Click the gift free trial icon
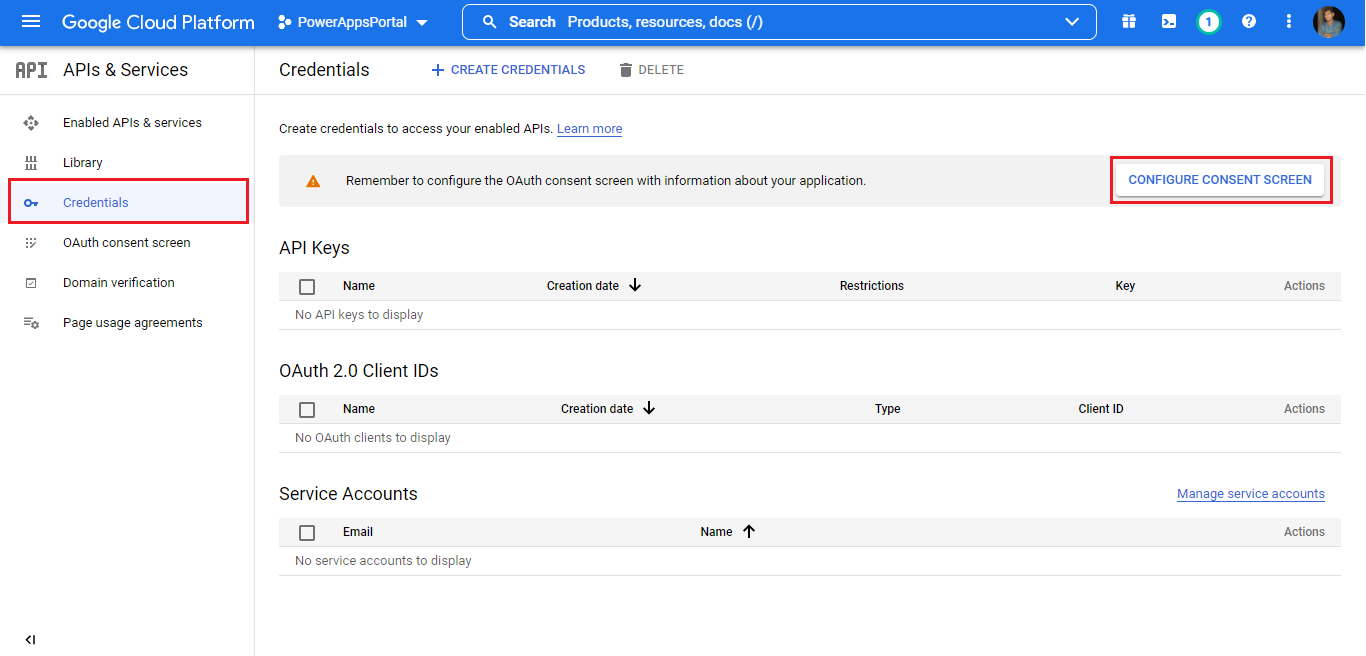This screenshot has height=656, width=1366. [1129, 22]
